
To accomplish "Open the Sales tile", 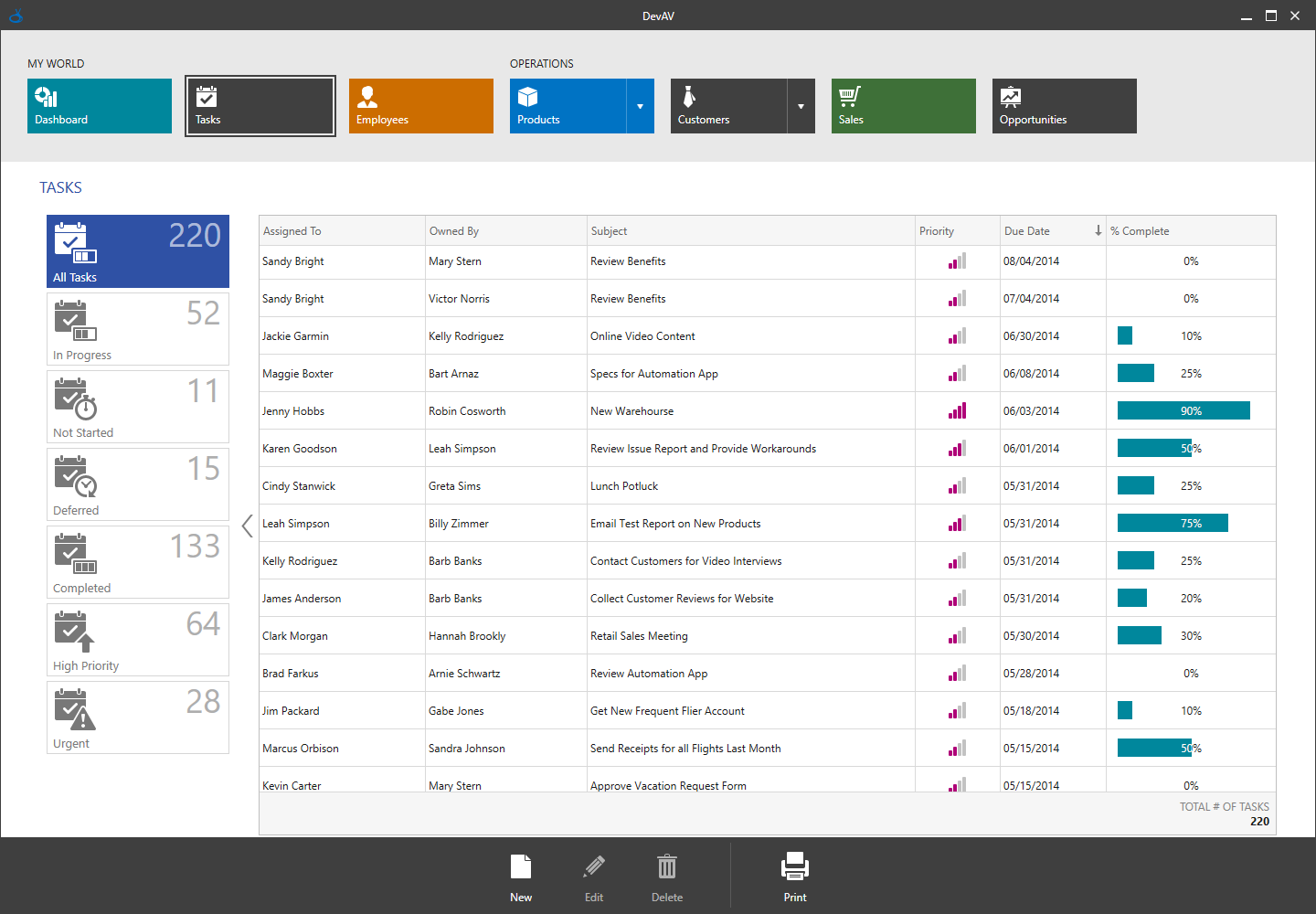I will [x=903, y=105].
